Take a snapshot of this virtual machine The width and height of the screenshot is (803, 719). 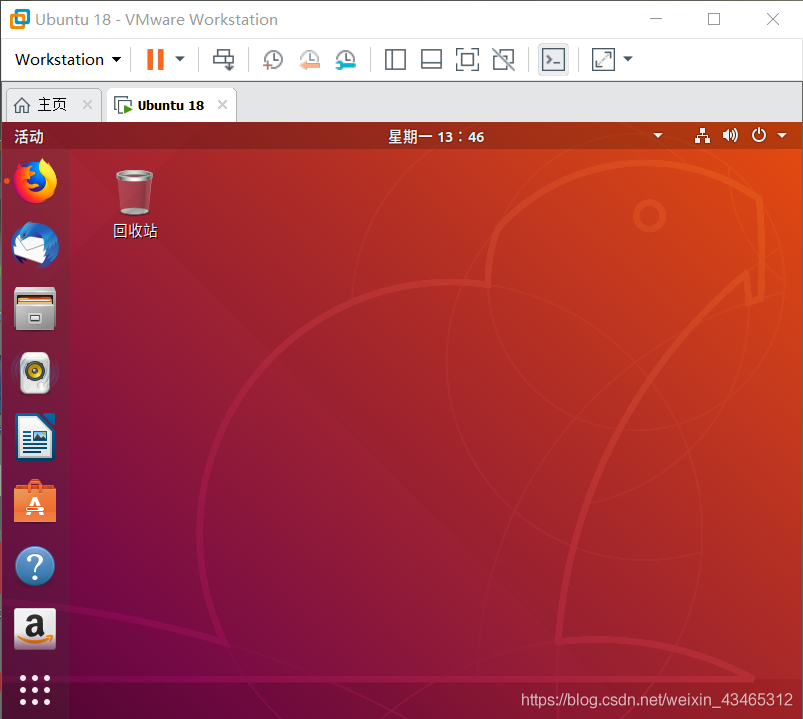coord(272,59)
